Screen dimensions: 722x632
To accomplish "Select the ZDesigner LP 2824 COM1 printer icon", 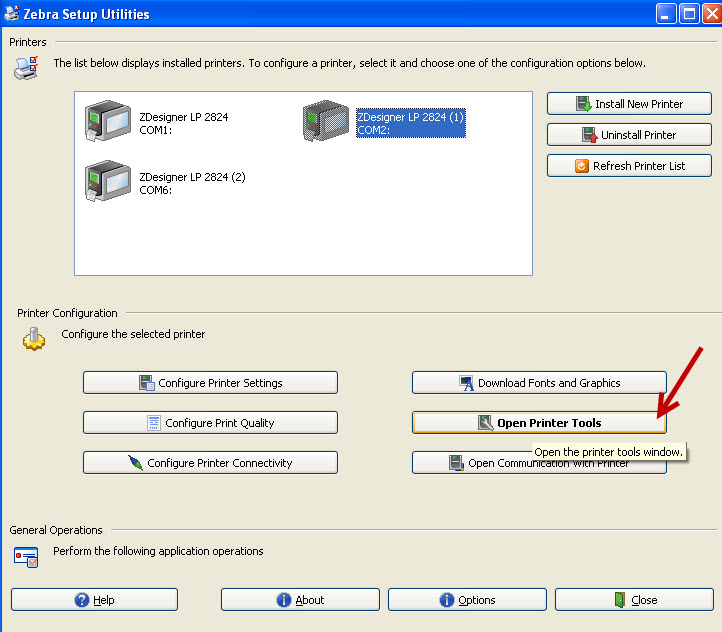I will [108, 123].
